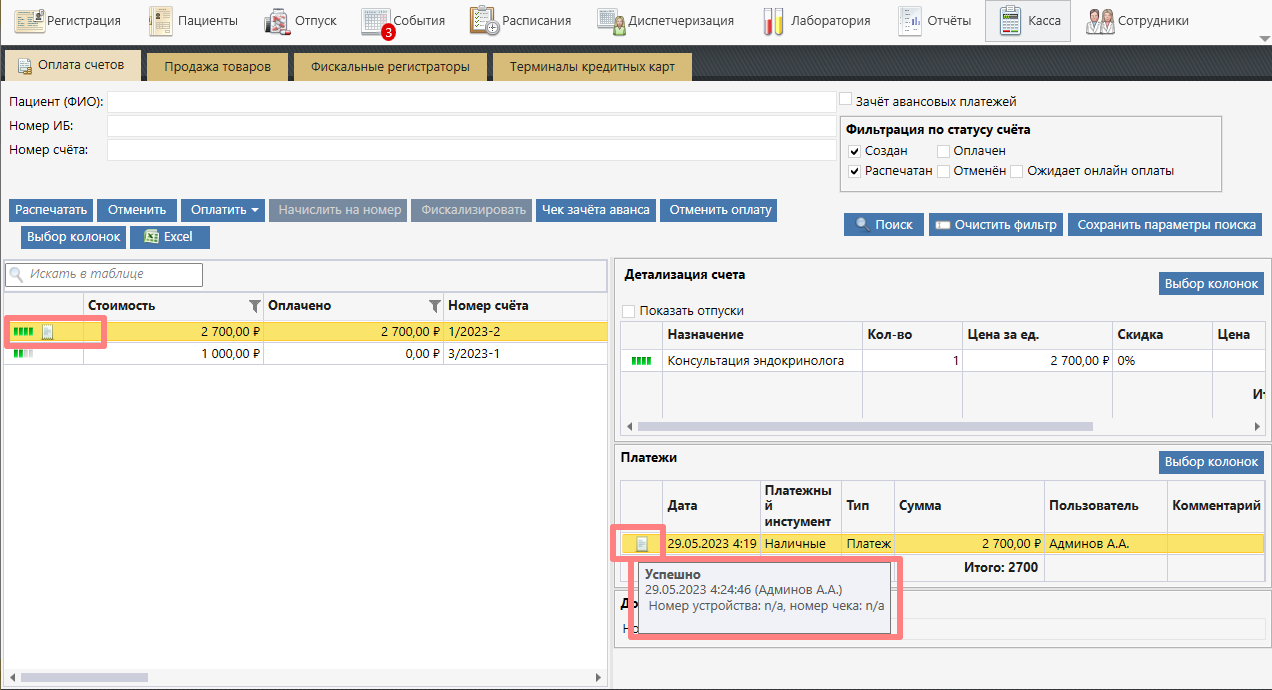Open the Отчёты module icon
The width and height of the screenshot is (1272, 690).
click(x=910, y=21)
